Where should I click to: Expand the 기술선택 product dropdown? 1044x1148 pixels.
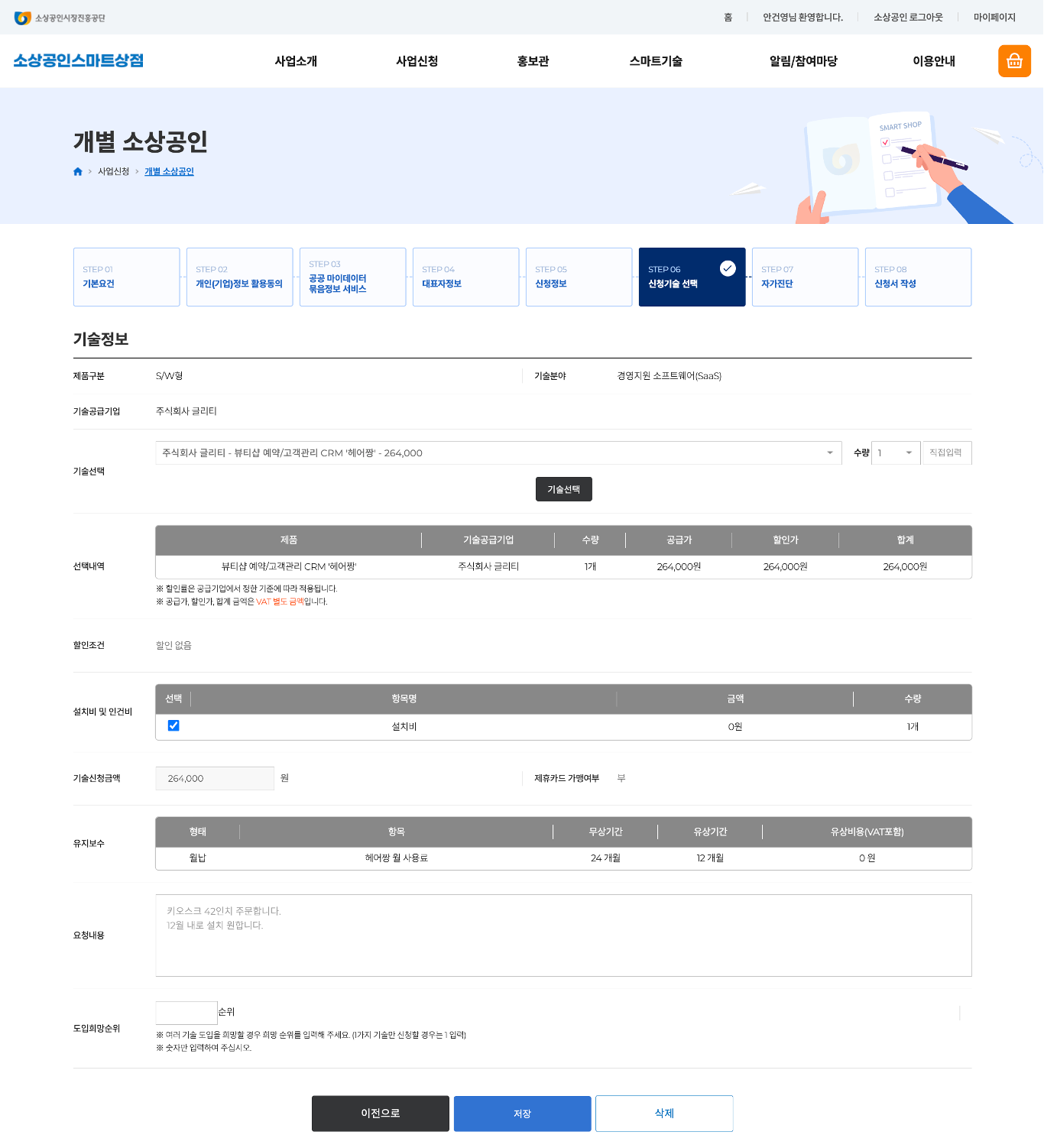click(x=498, y=453)
